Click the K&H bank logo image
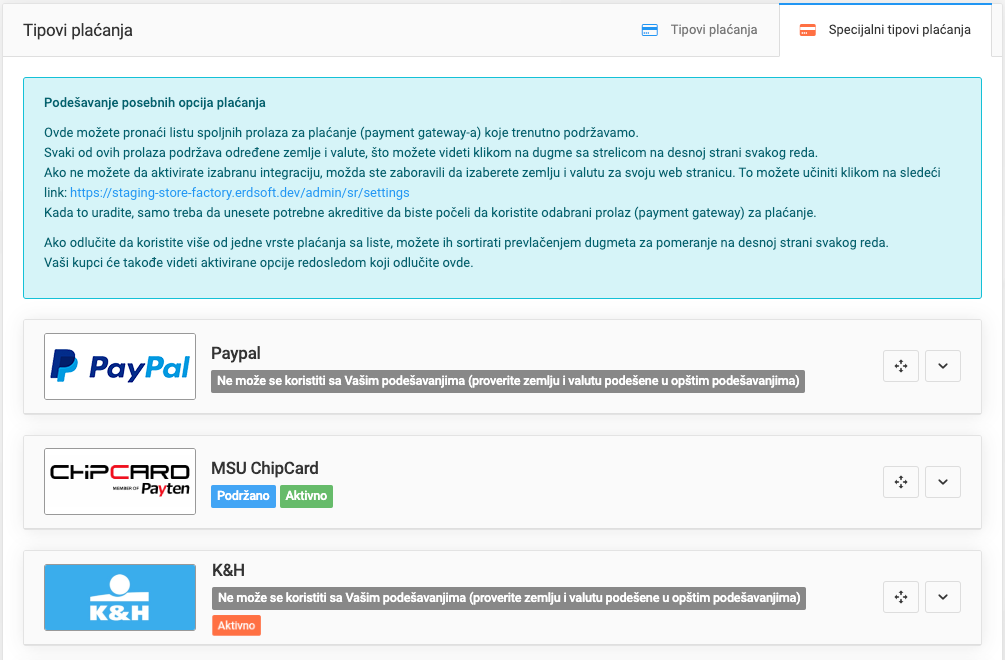Viewport: 1005px width, 660px height. [x=120, y=597]
